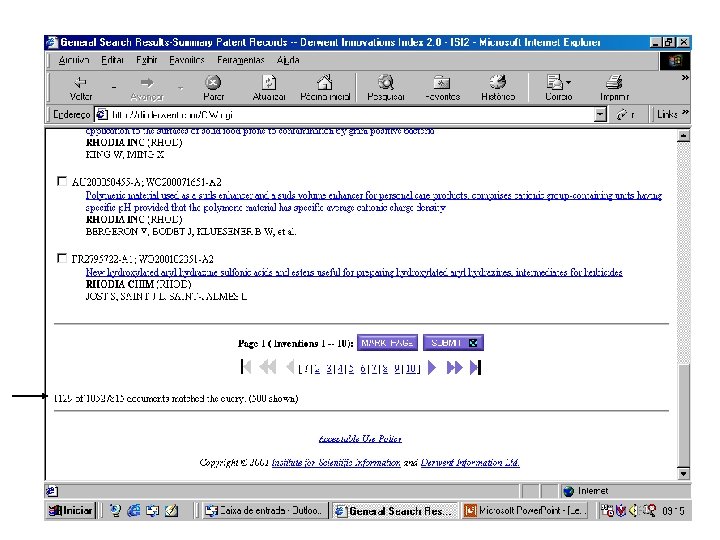Click the scrollbar down arrow
This screenshot has width=720, height=540.
683,473
